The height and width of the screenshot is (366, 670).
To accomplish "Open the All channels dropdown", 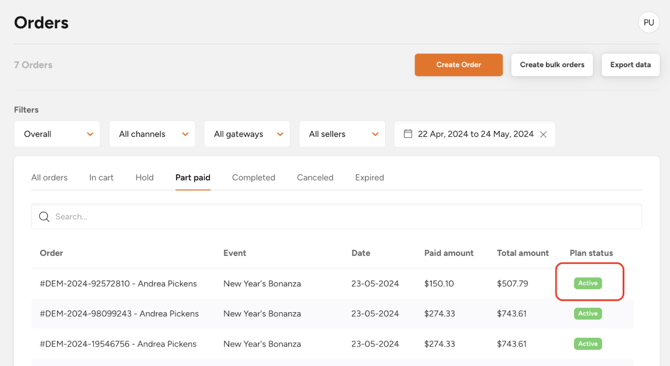I will [x=152, y=134].
